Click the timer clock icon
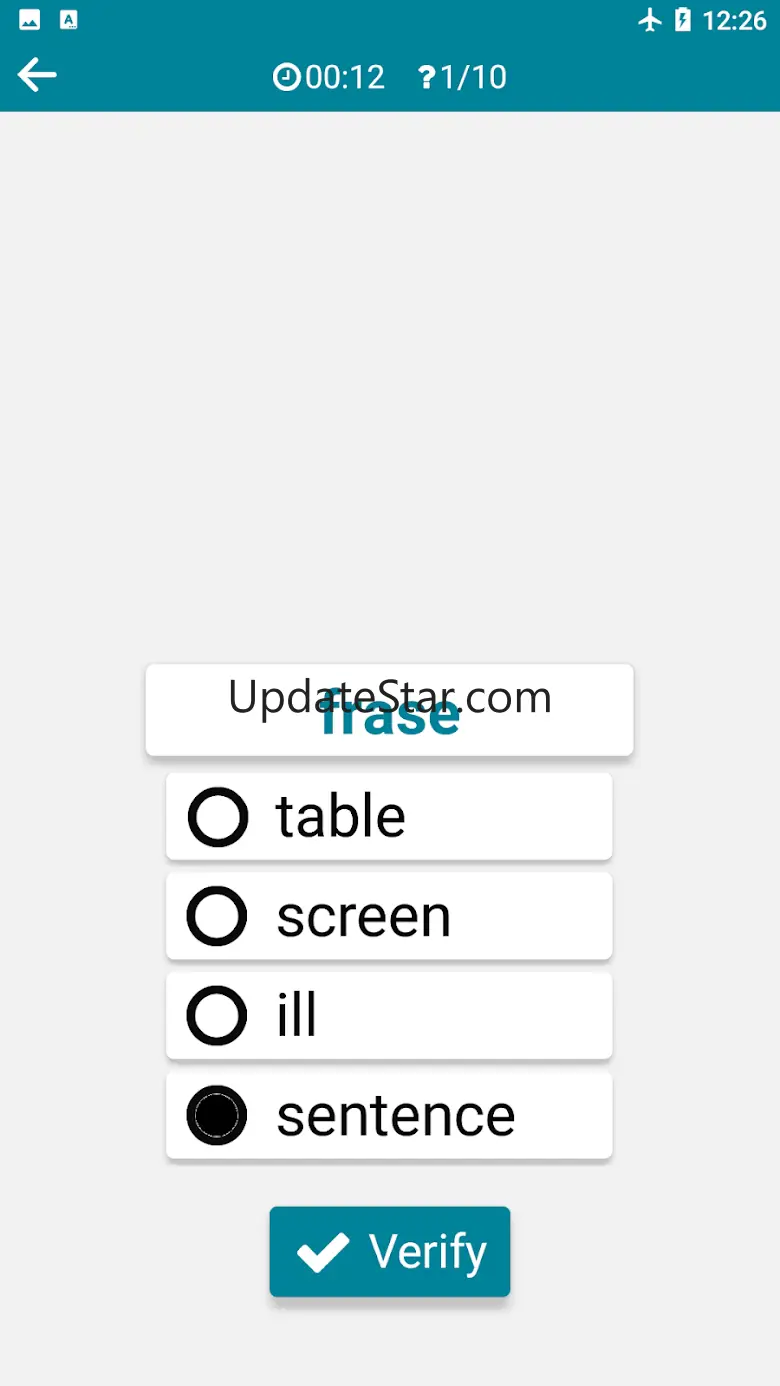The image size is (780, 1386). [x=287, y=77]
